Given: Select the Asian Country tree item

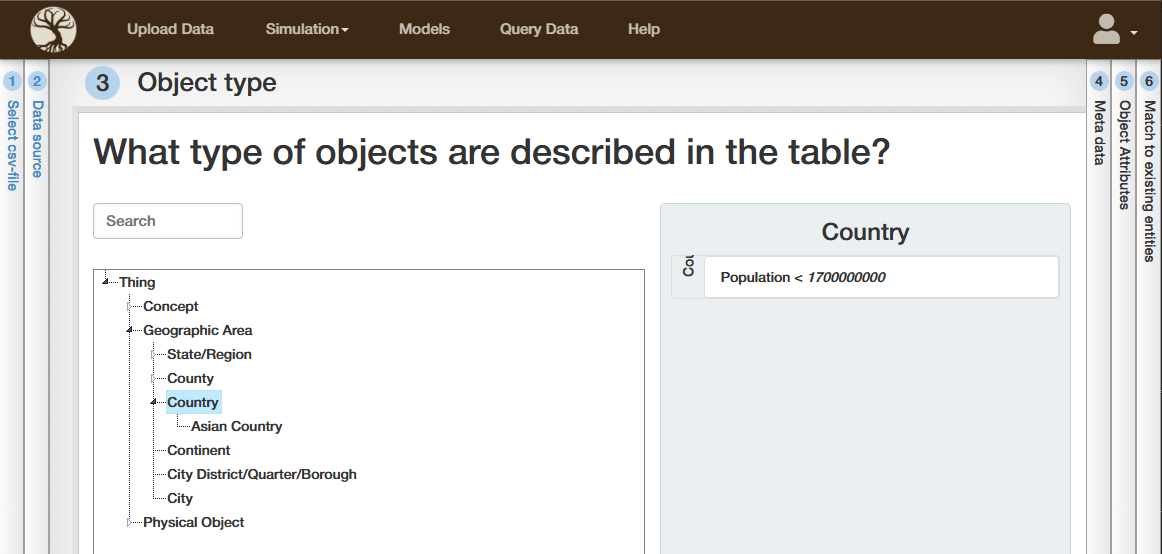Looking at the screenshot, I should tap(236, 426).
